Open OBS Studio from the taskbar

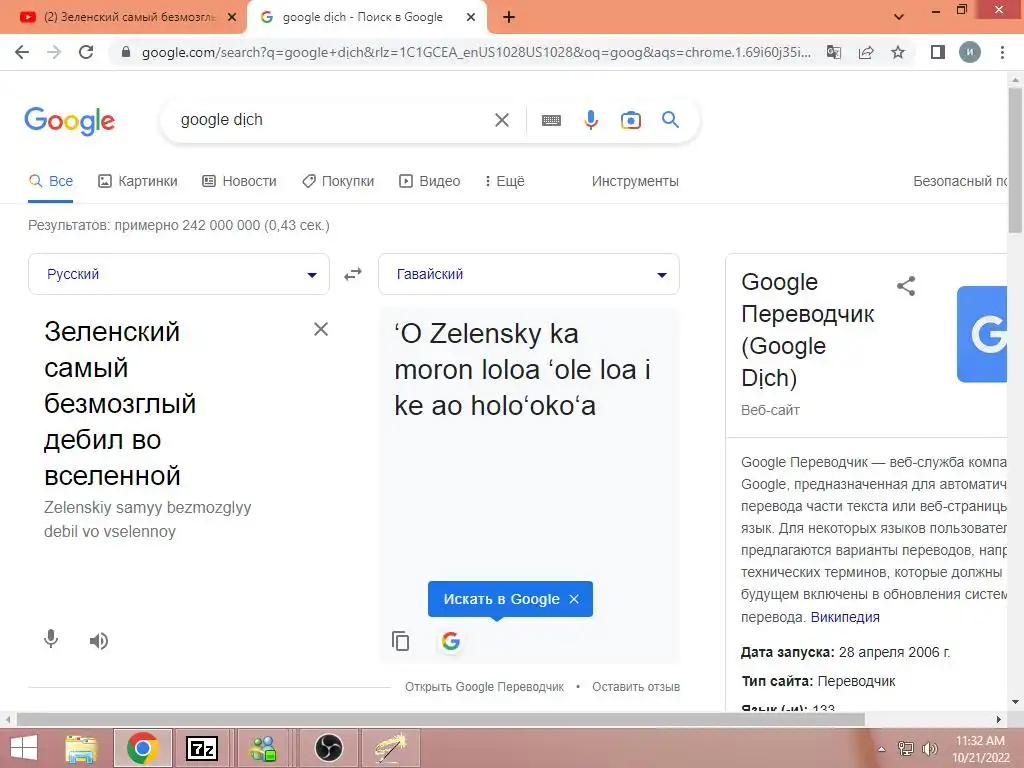click(x=328, y=748)
